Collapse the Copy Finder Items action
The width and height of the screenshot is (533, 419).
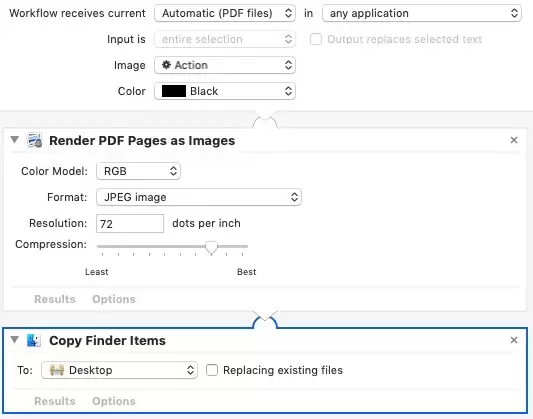(14, 339)
